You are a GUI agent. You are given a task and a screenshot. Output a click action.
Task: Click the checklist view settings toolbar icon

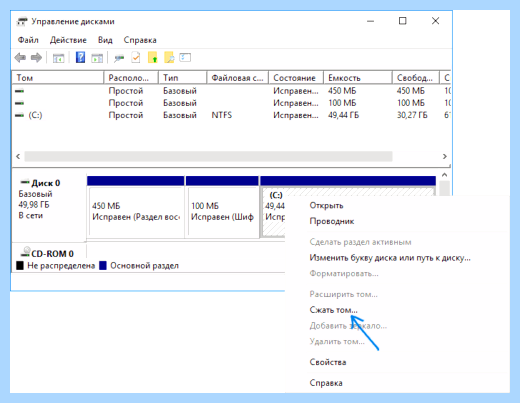[x=185, y=57]
